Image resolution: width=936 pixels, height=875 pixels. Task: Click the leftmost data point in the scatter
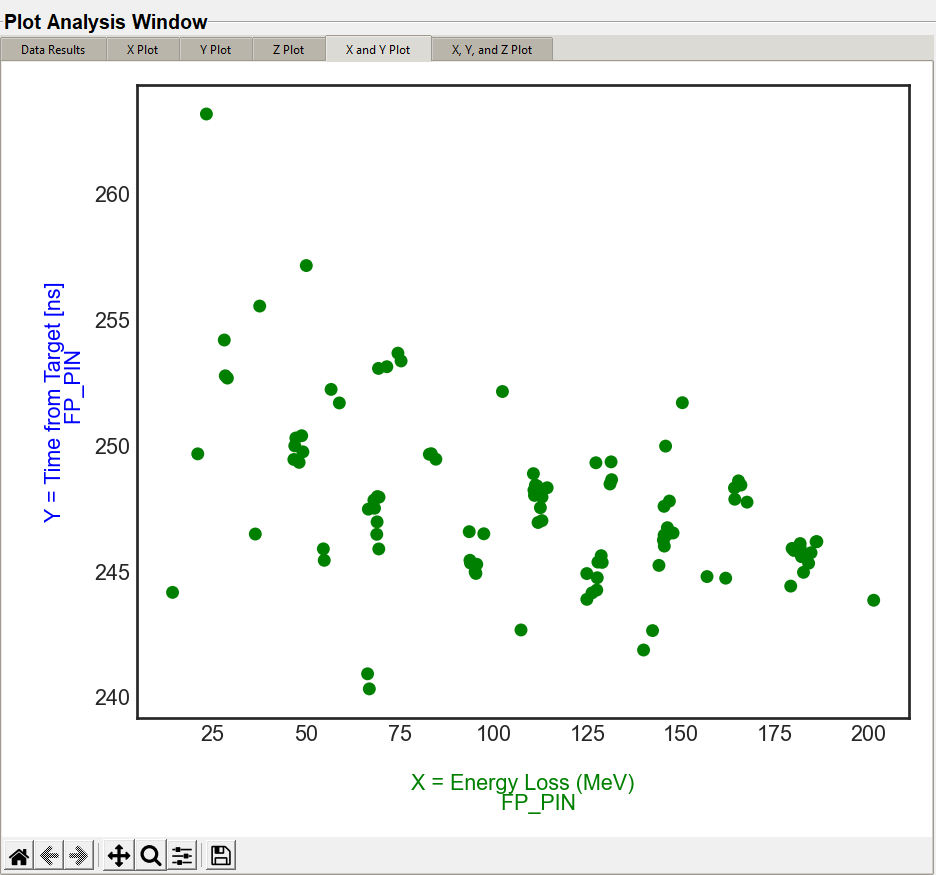172,592
